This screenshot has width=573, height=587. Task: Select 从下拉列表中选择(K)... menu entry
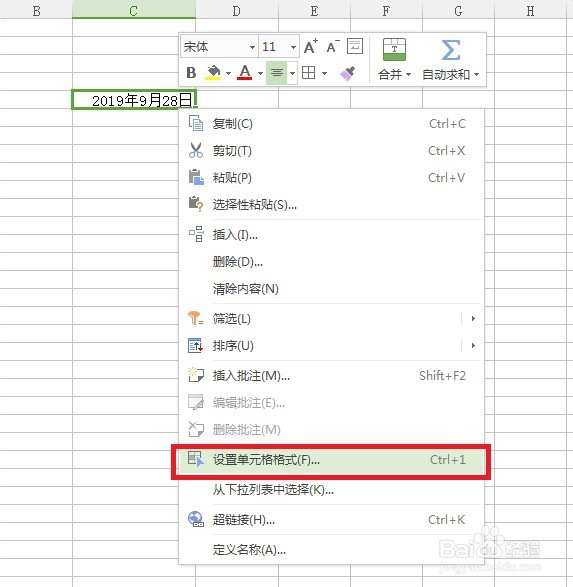(331, 490)
